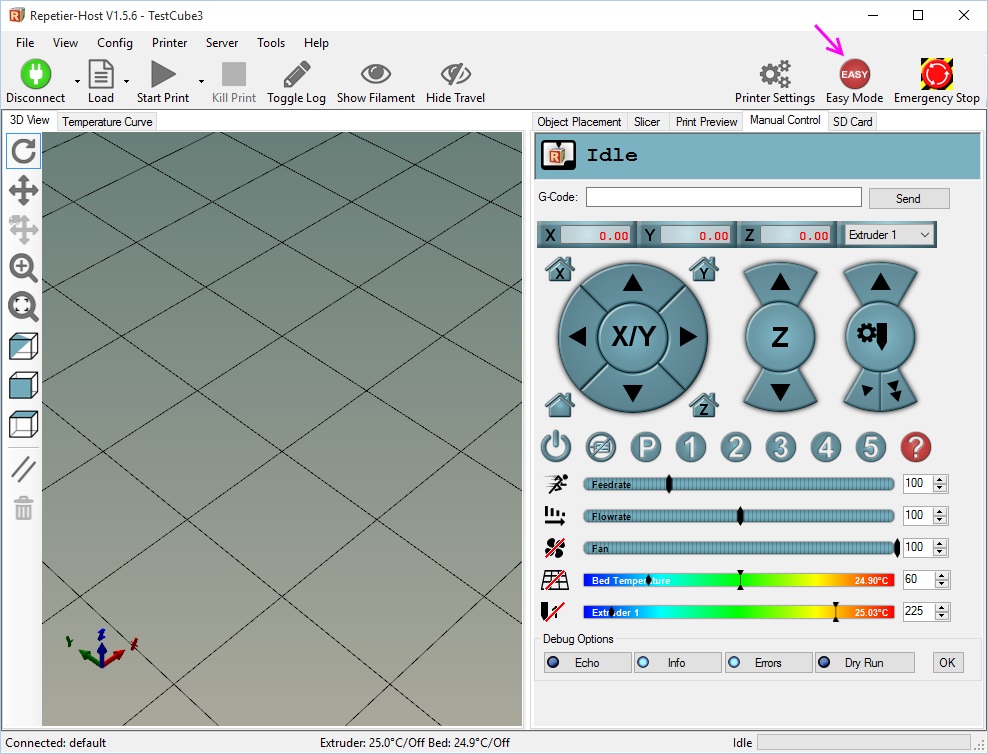Click the red Emergency Stop icon

tap(936, 74)
